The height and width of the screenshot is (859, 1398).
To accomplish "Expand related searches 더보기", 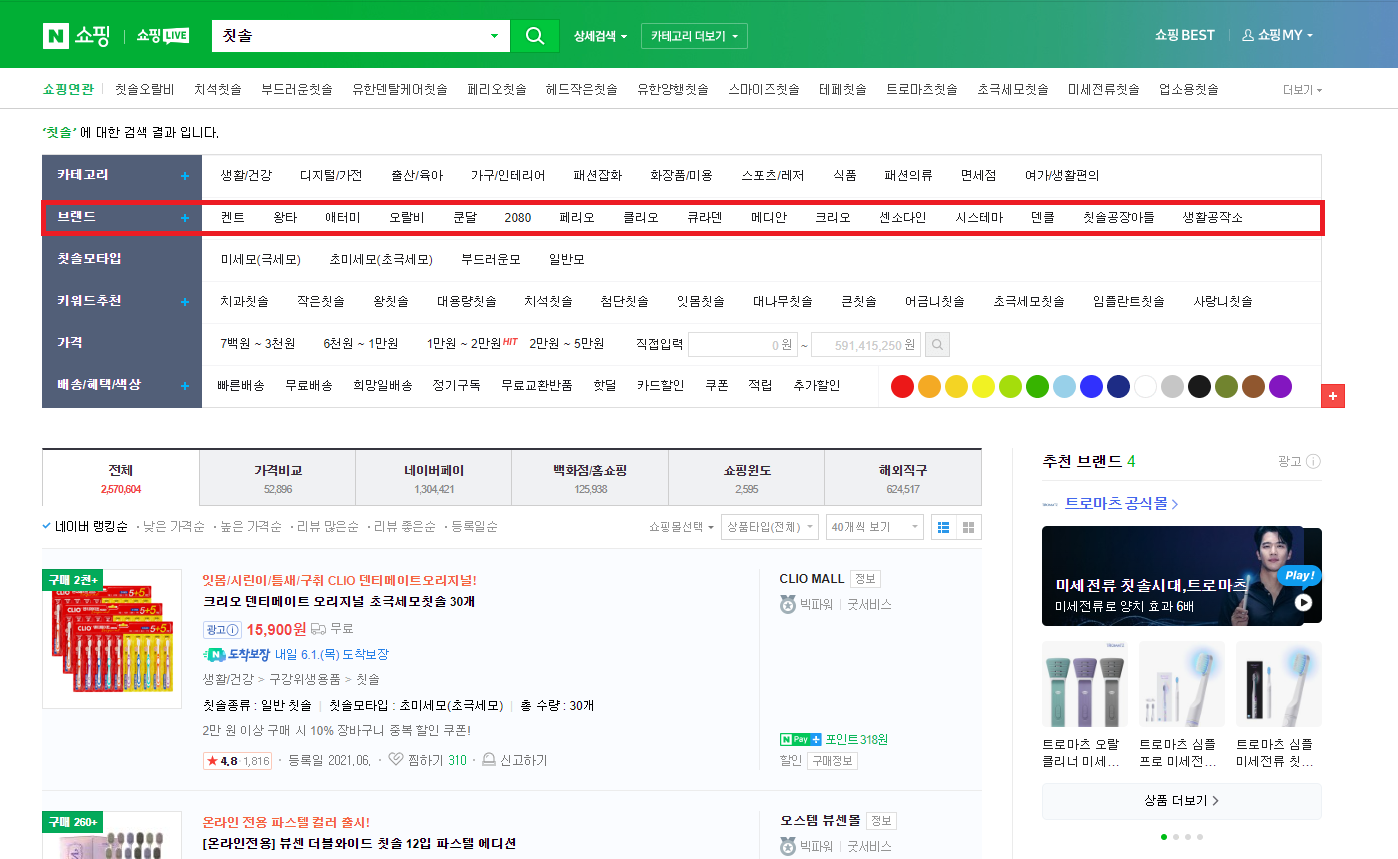I will [x=1302, y=90].
